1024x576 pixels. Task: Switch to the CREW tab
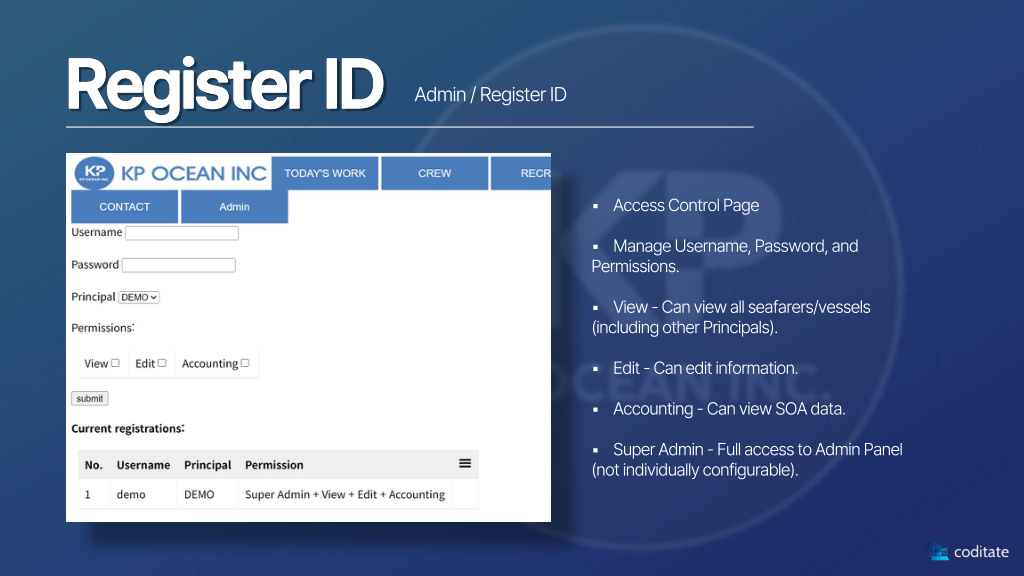[434, 173]
